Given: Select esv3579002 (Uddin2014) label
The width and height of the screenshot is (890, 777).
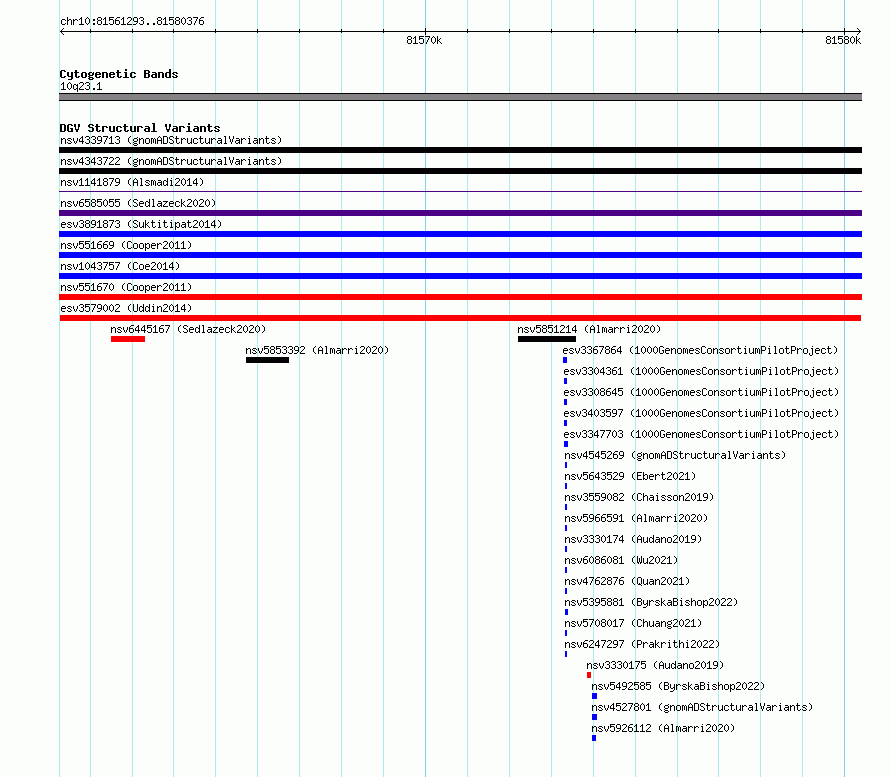Looking at the screenshot, I should (126, 308).
